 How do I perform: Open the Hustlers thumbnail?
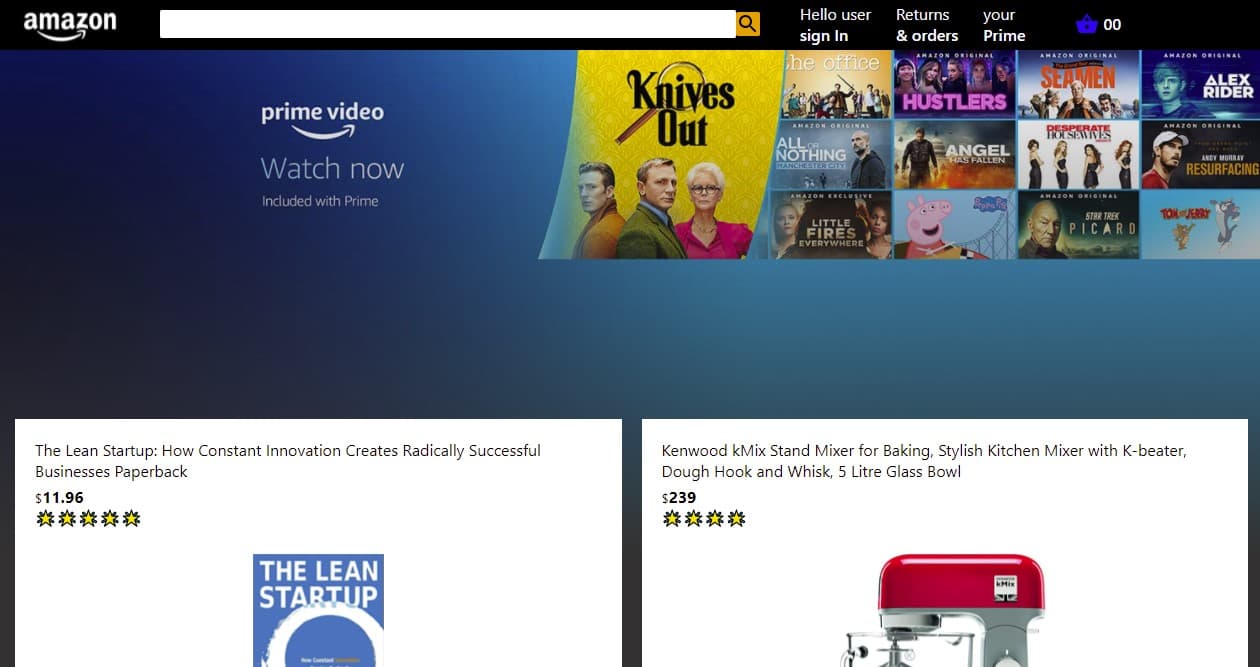coord(954,85)
